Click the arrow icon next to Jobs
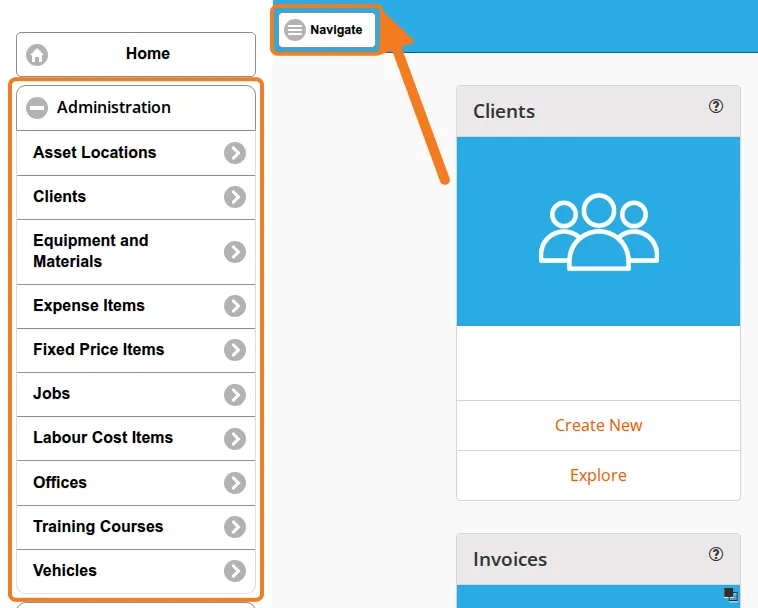The height and width of the screenshot is (608, 758). tap(235, 394)
